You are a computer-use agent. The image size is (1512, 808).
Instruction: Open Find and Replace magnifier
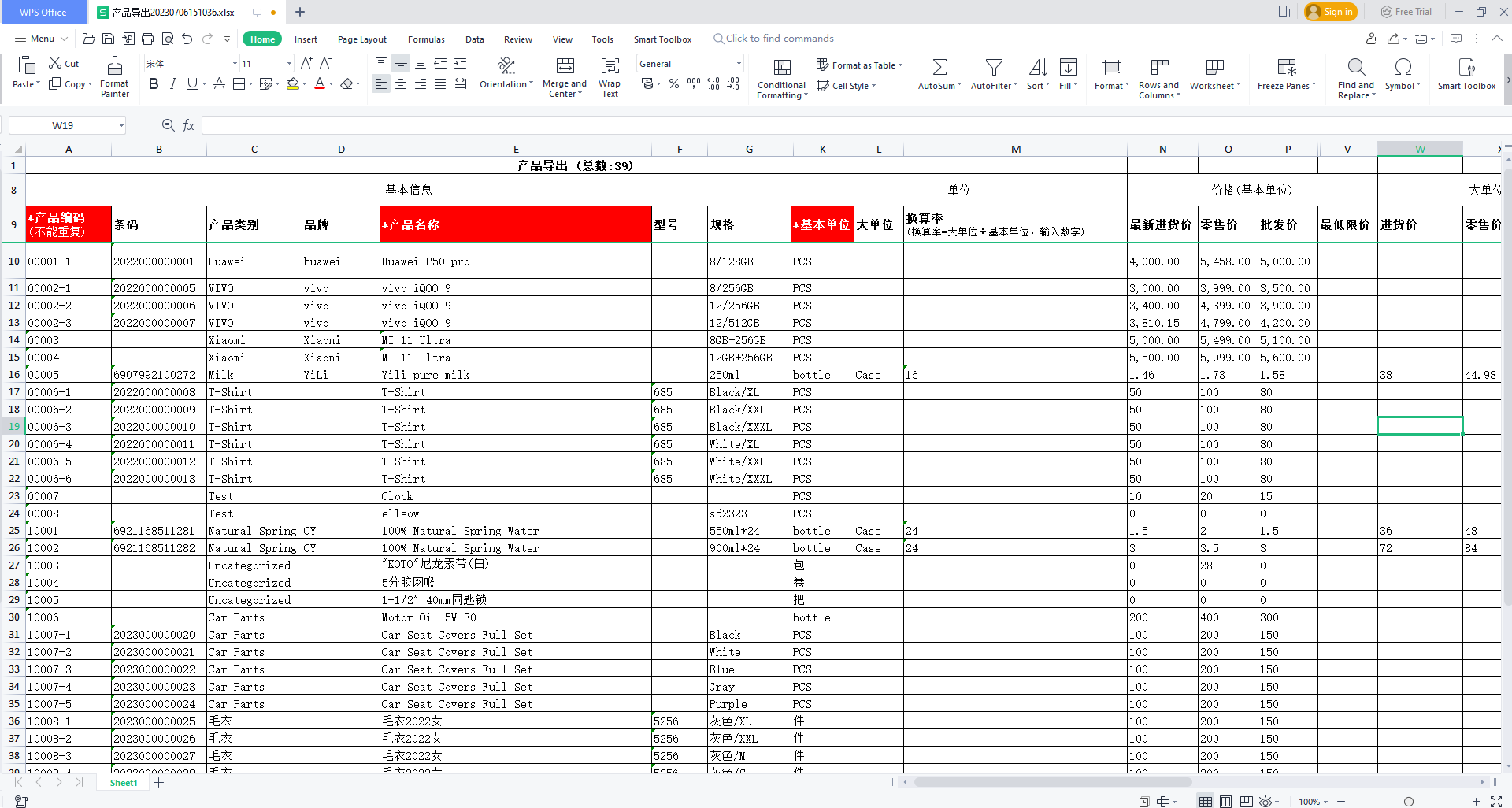click(x=1355, y=67)
